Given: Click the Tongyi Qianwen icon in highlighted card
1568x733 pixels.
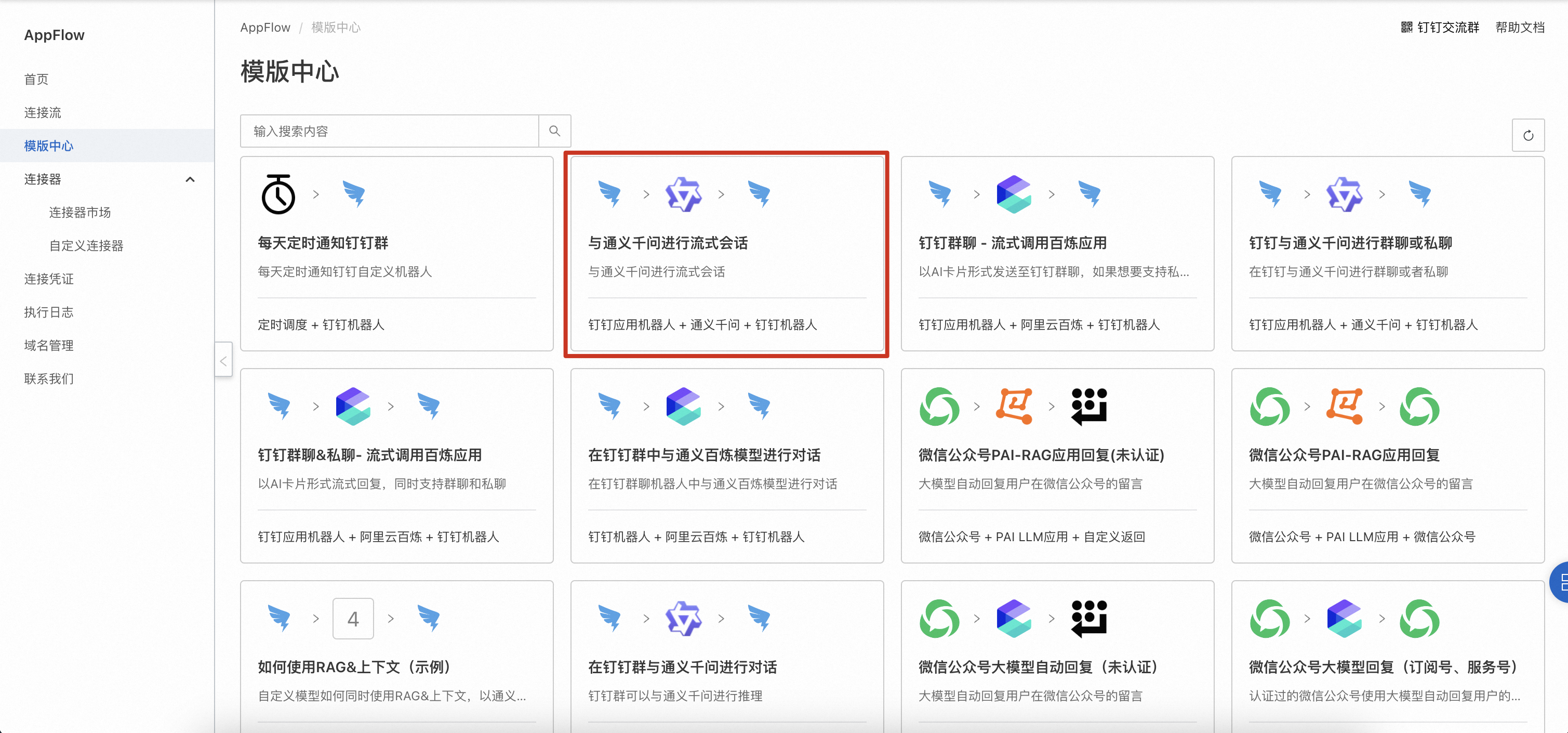Looking at the screenshot, I should tap(683, 194).
